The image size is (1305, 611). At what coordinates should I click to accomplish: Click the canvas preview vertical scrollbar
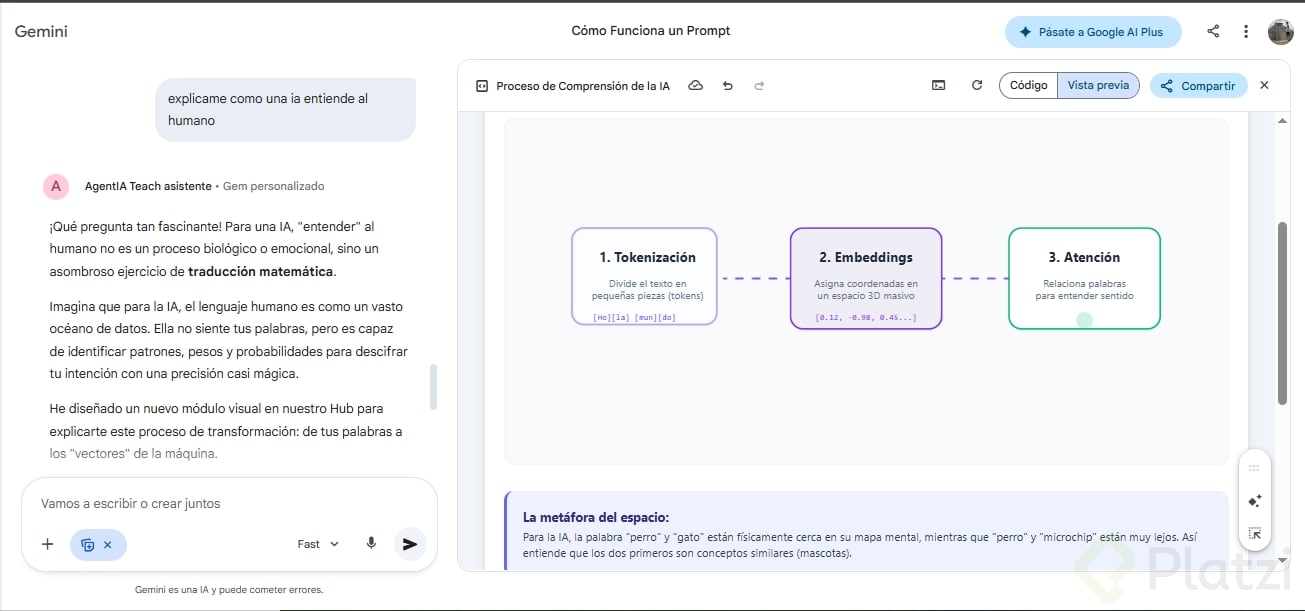(1282, 312)
